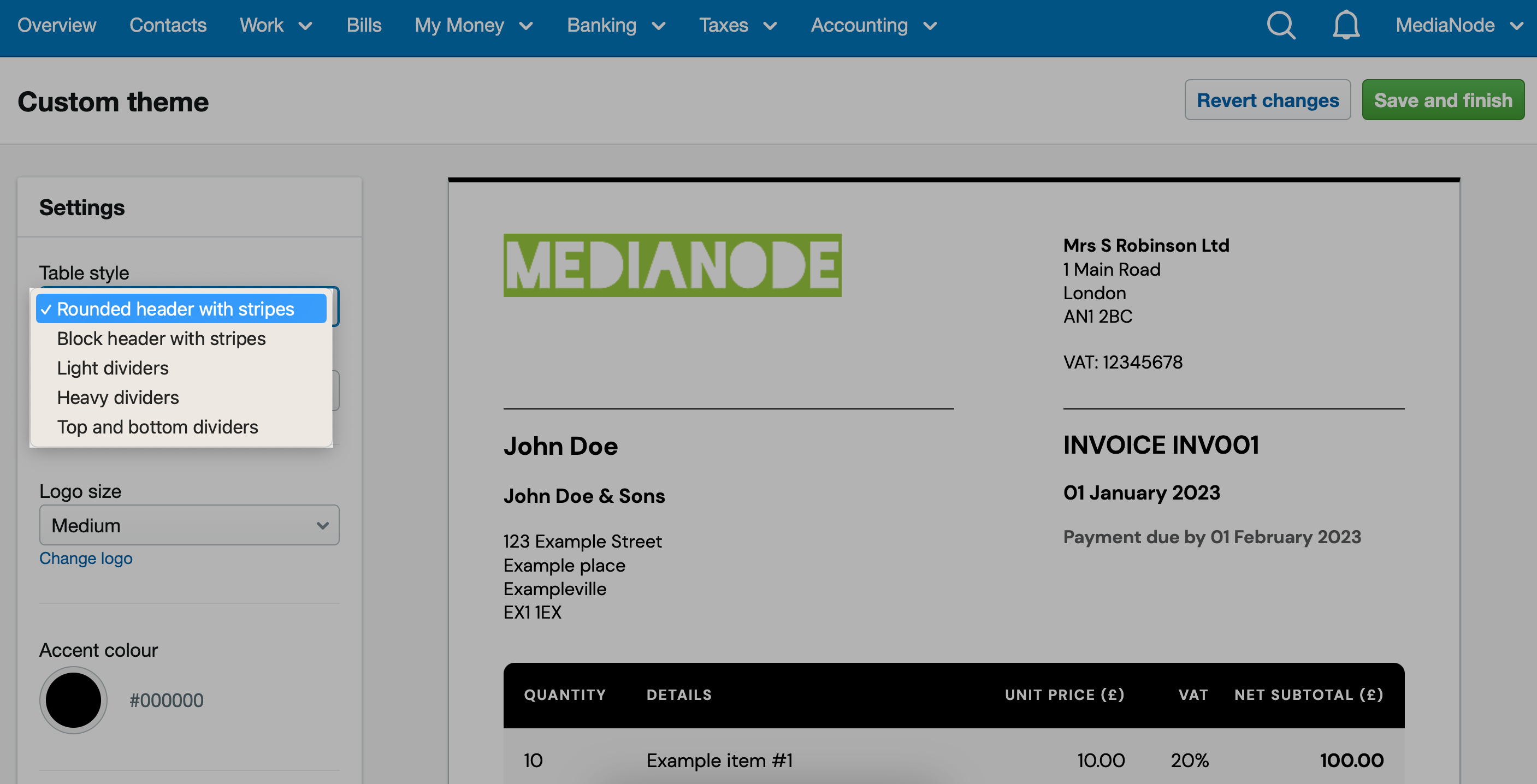Select 'Top and bottom dividers' option

(x=157, y=427)
